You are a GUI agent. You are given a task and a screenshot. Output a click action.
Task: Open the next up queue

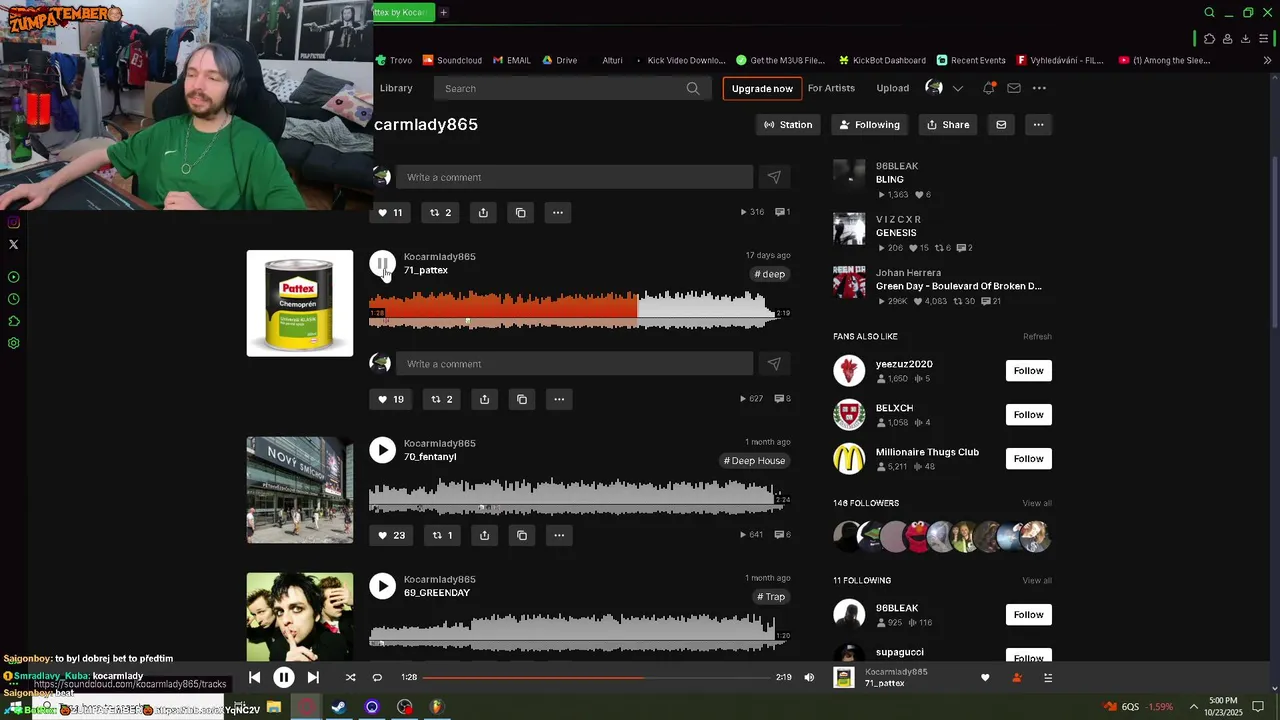[1048, 678]
